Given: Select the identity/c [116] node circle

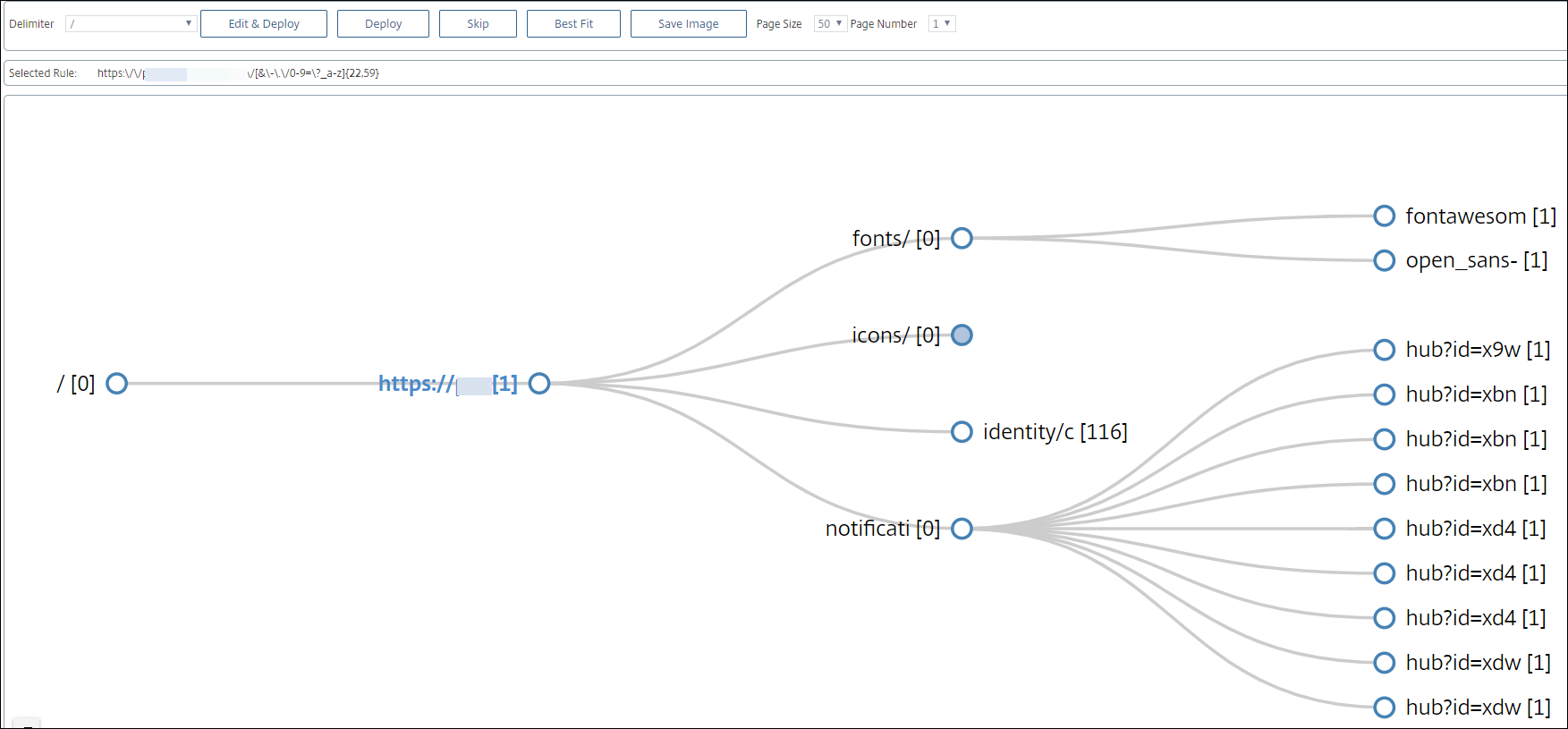Looking at the screenshot, I should tap(962, 432).
